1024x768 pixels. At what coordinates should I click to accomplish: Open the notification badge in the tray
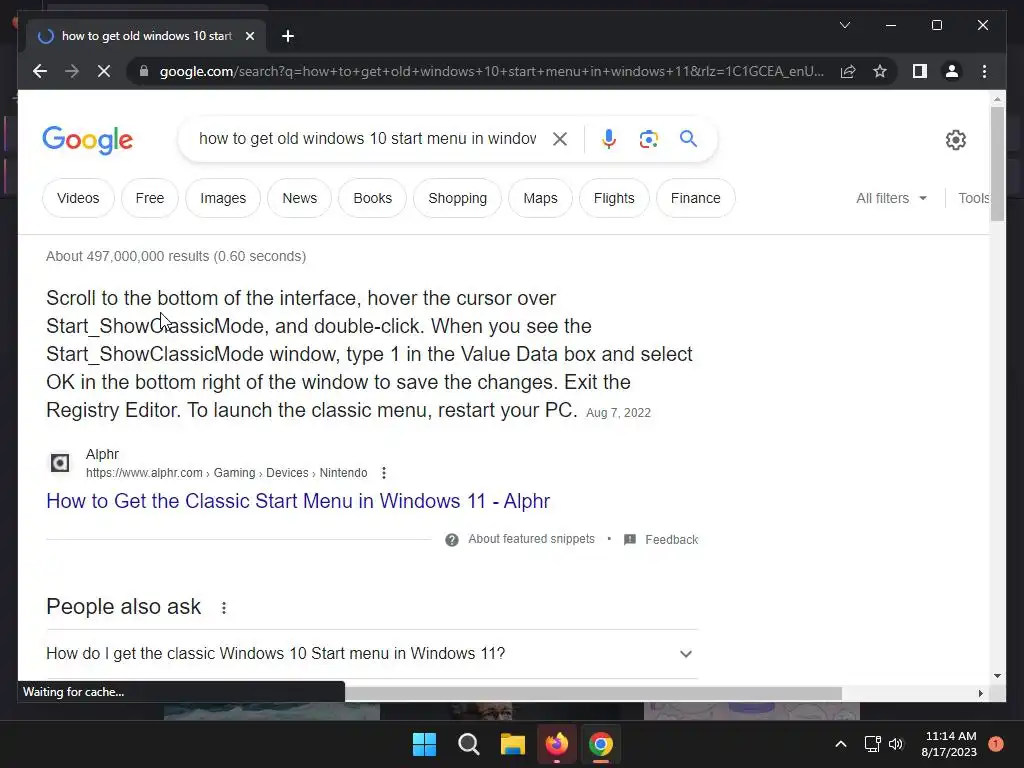(996, 744)
